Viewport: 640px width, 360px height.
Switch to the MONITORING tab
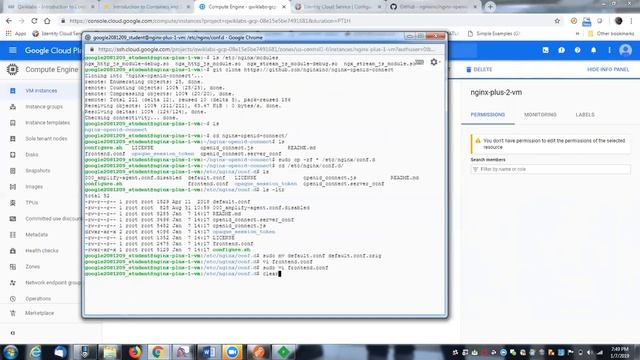point(540,115)
